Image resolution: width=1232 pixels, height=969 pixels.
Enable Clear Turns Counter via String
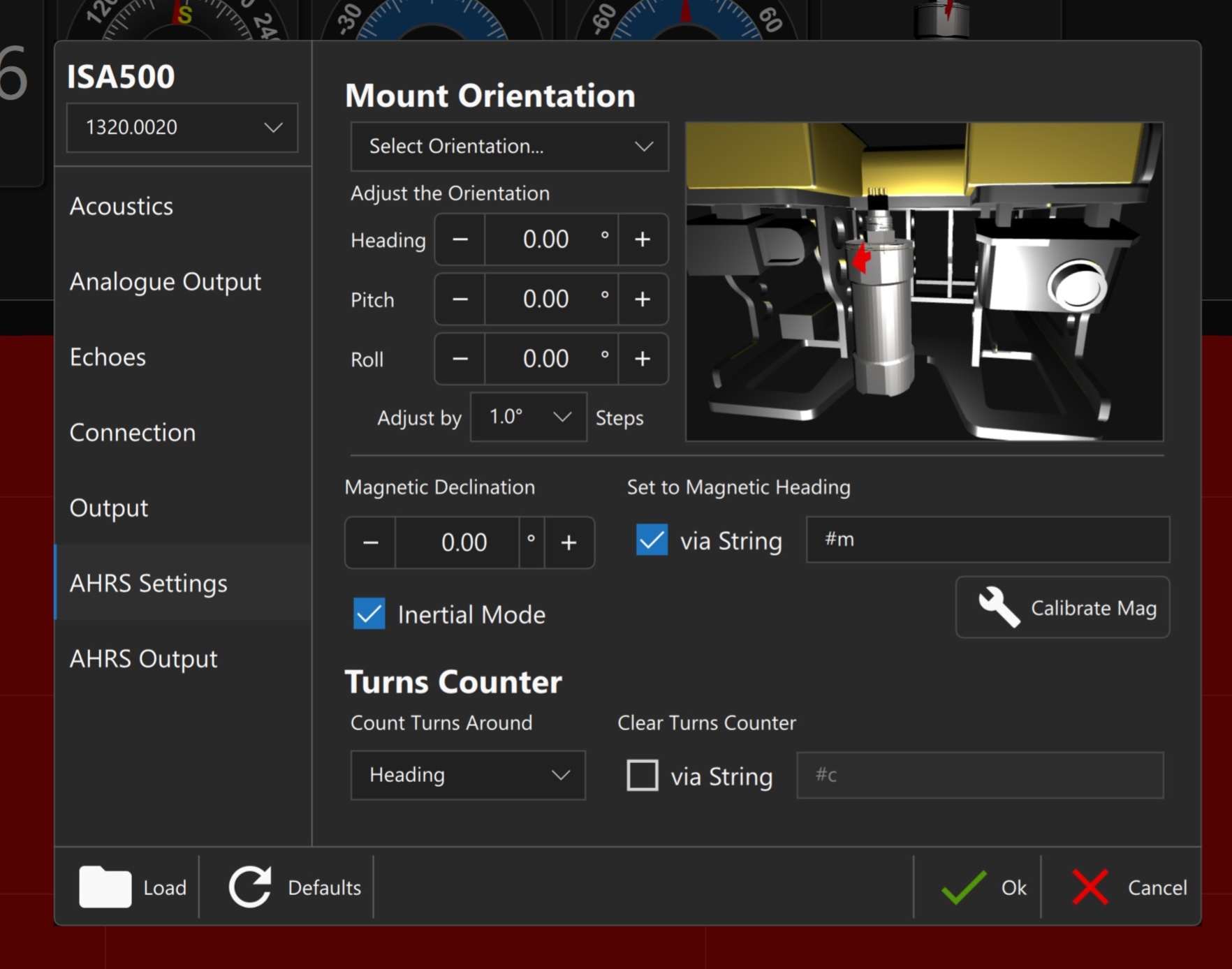tap(643, 775)
